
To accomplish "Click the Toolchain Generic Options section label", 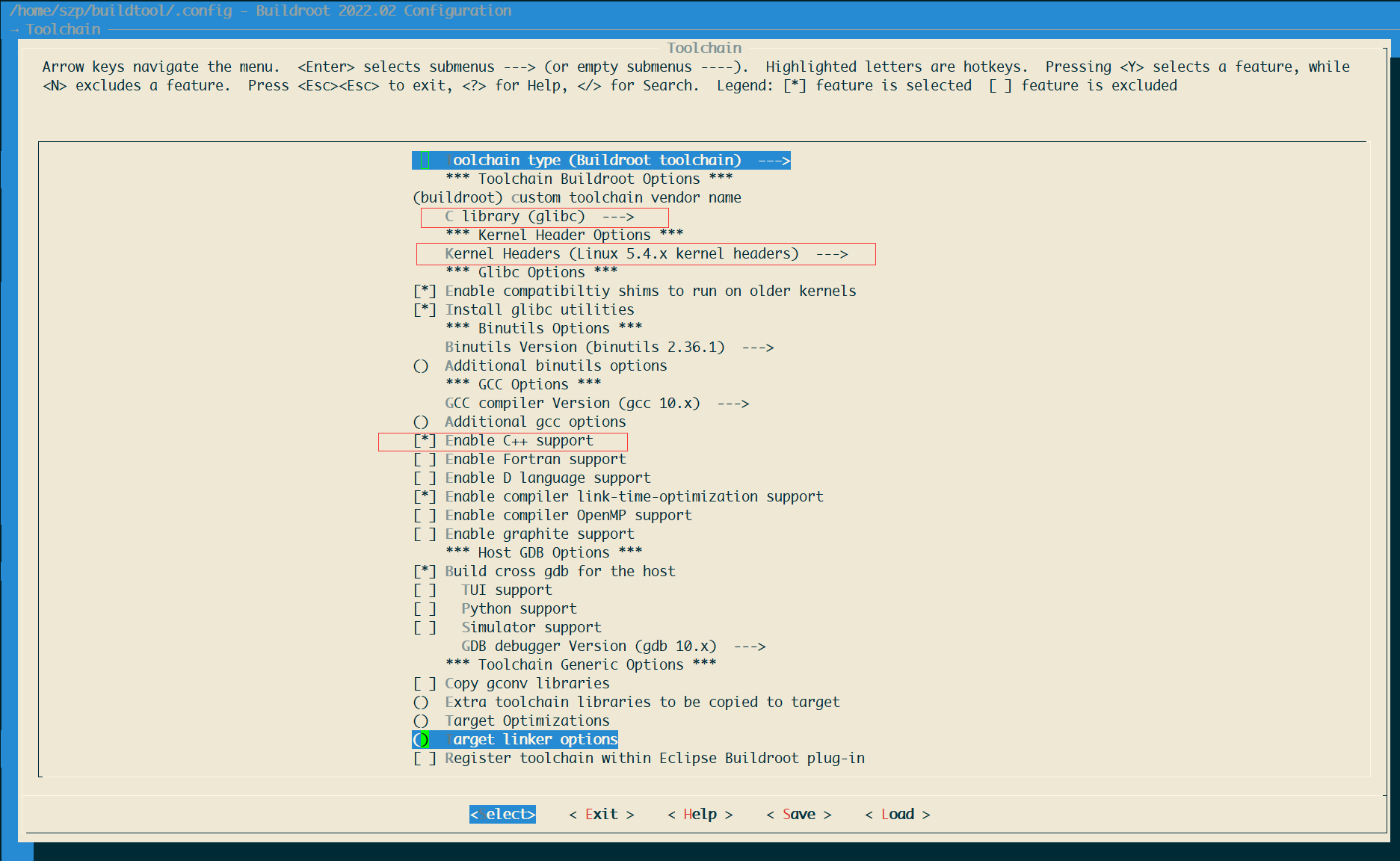I will point(581,664).
